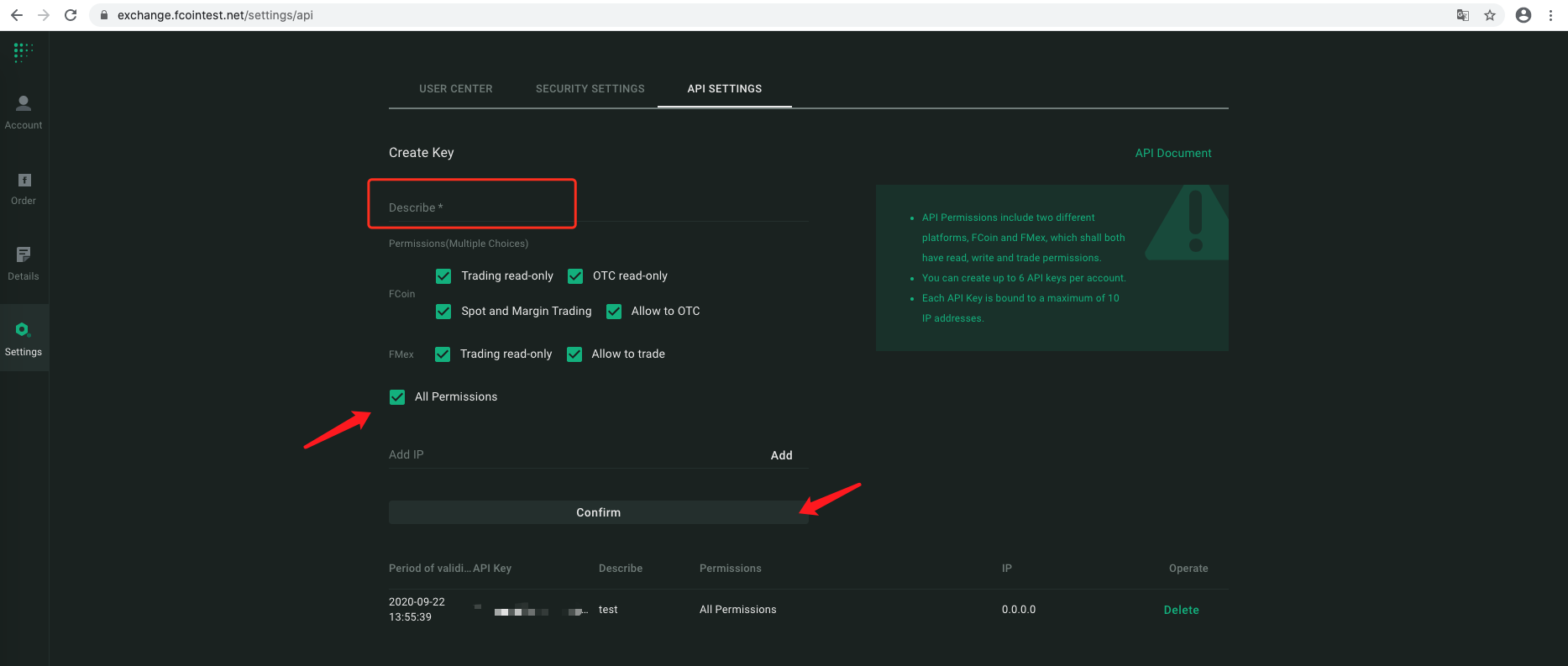Viewport: 1568px width, 666px height.
Task: Bookmark page with star icon
Action: coord(1490,15)
